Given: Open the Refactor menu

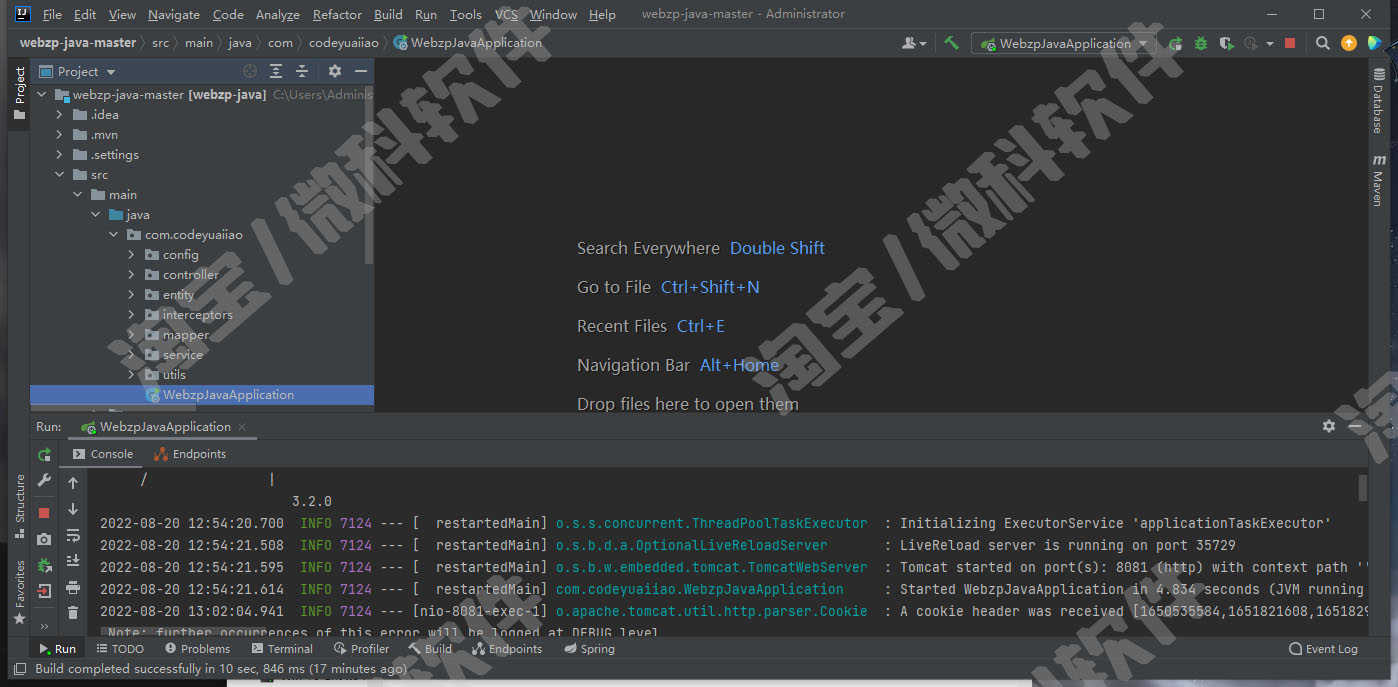Looking at the screenshot, I should [337, 14].
